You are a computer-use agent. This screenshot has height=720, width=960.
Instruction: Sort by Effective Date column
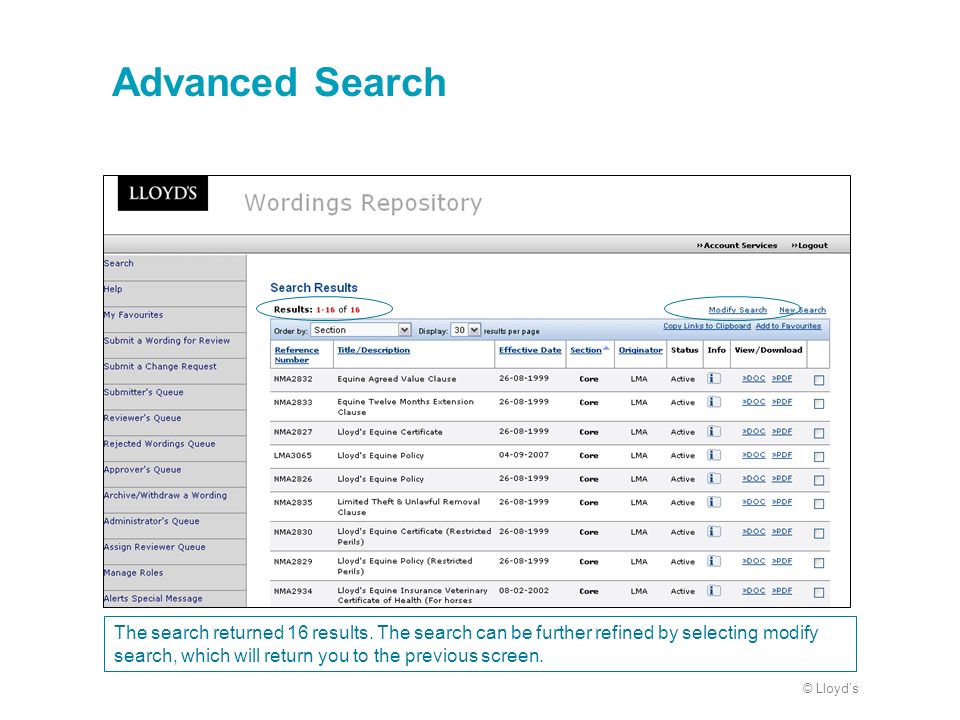coord(530,350)
